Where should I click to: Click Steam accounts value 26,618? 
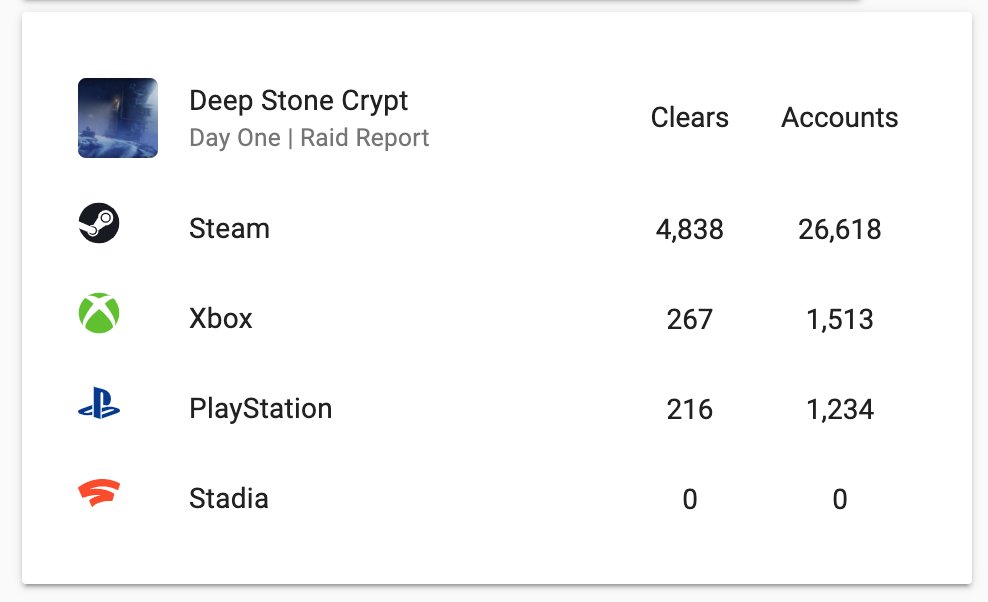[x=839, y=230]
